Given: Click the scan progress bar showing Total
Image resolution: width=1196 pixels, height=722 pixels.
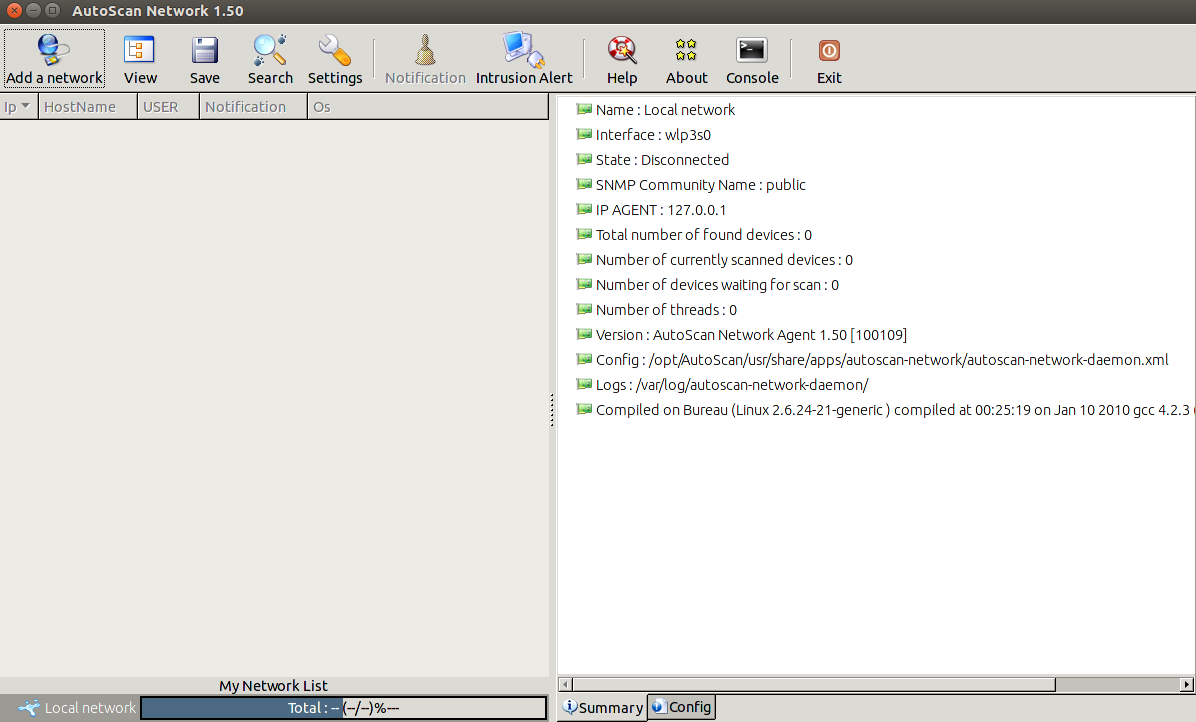Looking at the screenshot, I should (x=344, y=708).
